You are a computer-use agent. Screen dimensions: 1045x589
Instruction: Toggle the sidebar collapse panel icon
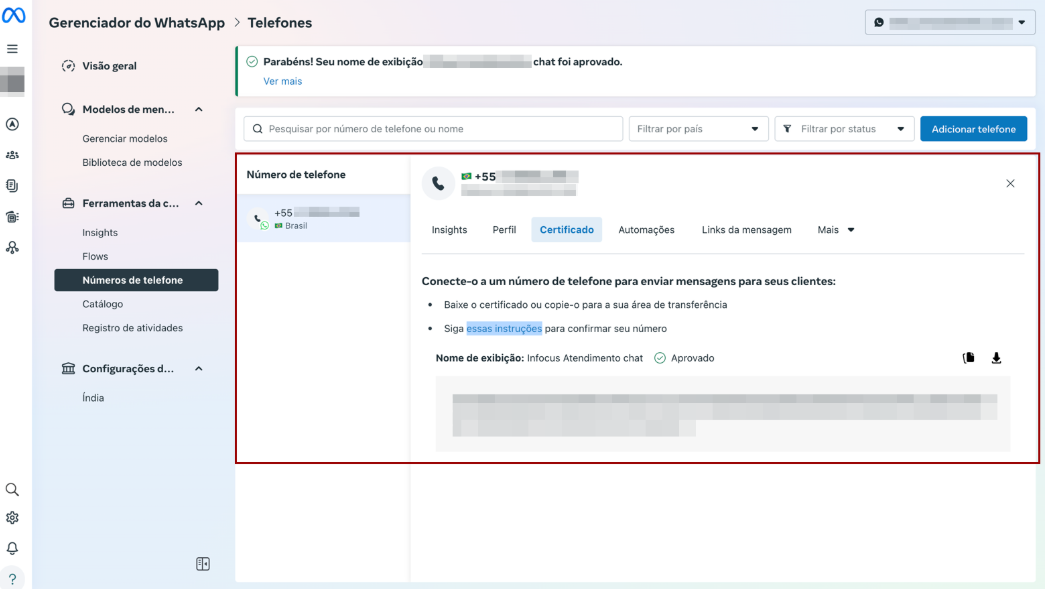(x=203, y=564)
